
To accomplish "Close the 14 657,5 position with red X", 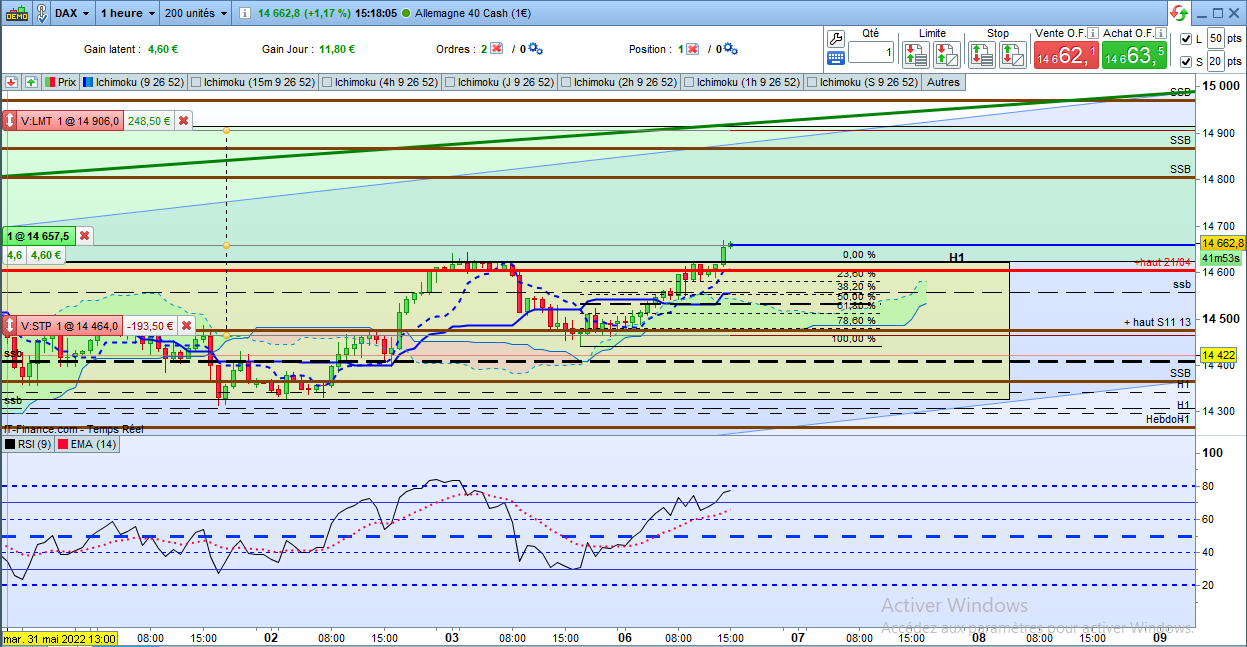I will tap(85, 236).
